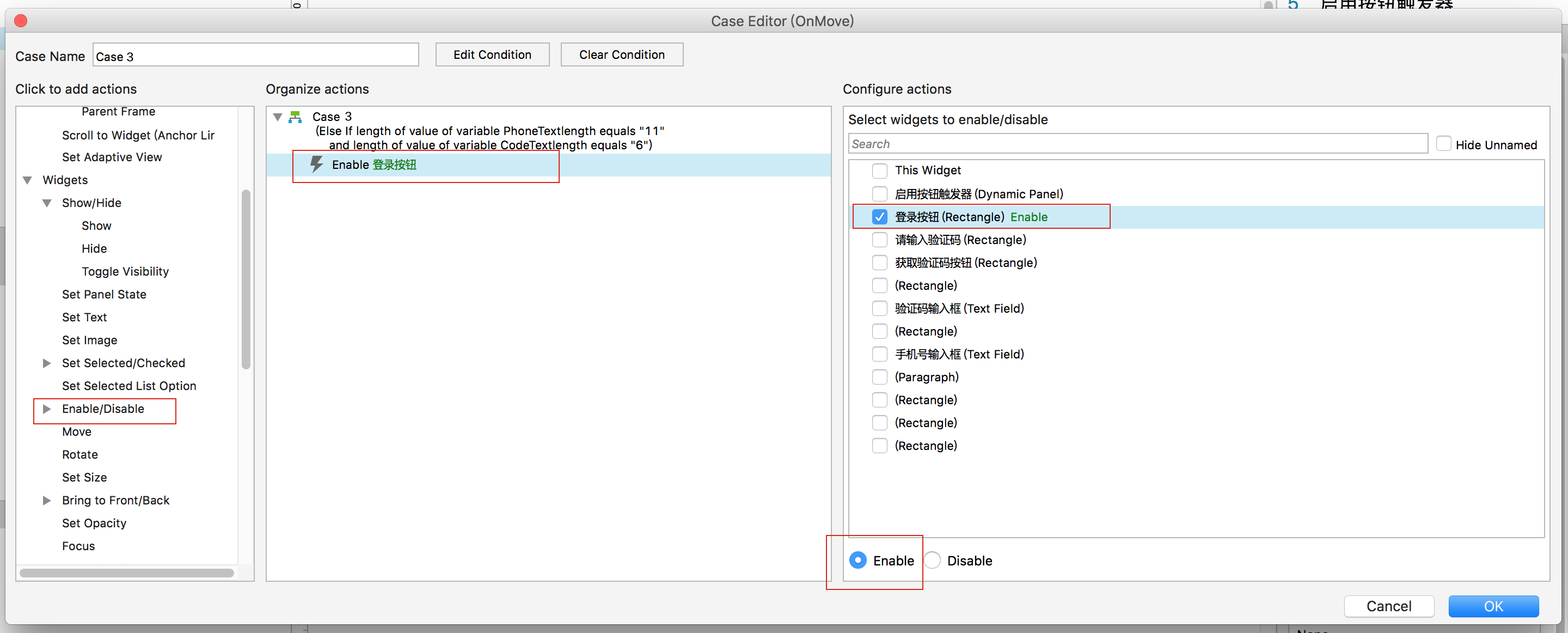
Task: Add the Set Panel State action
Action: point(104,294)
